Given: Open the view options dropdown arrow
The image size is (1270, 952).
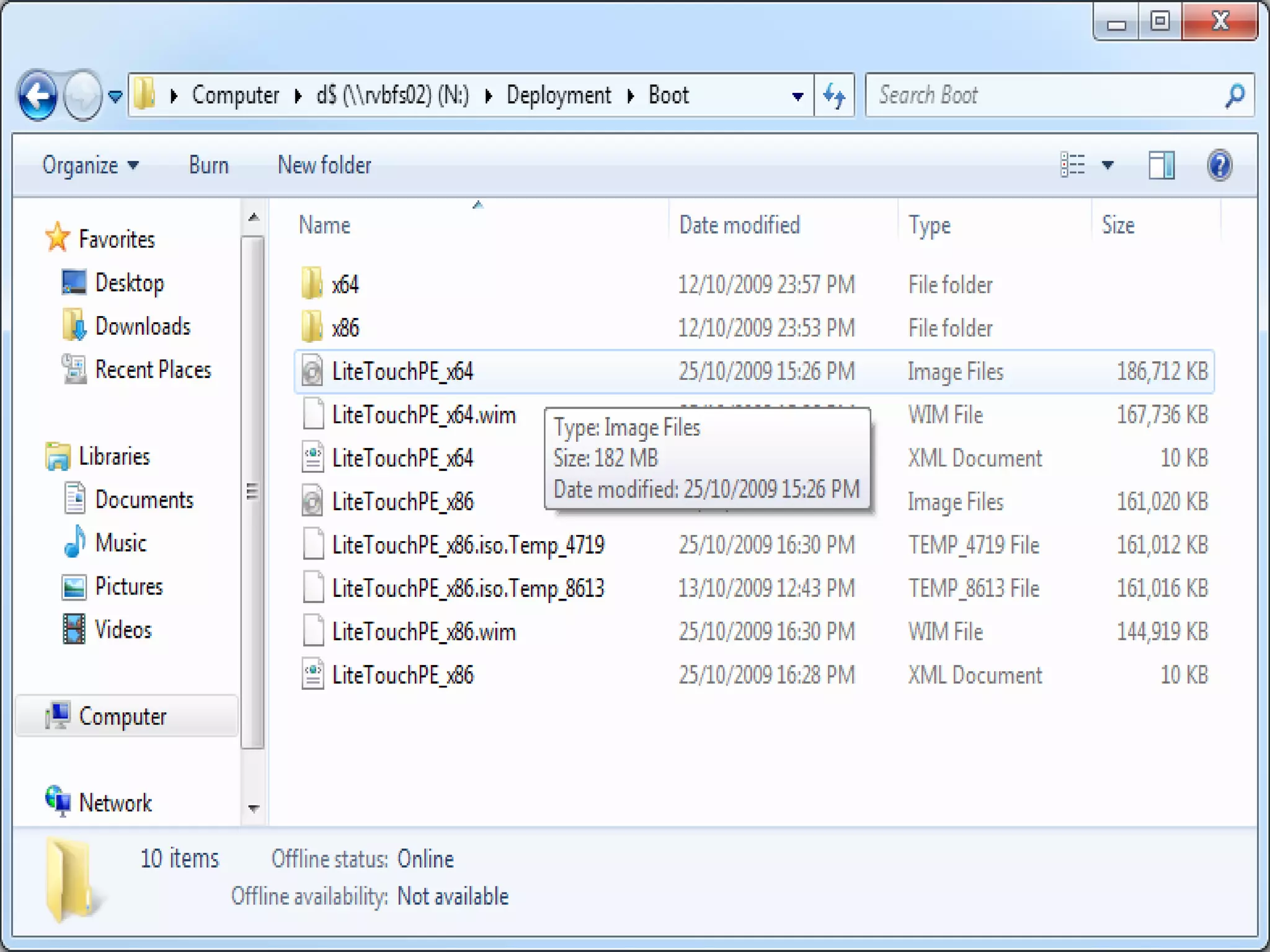Looking at the screenshot, I should (x=1108, y=165).
